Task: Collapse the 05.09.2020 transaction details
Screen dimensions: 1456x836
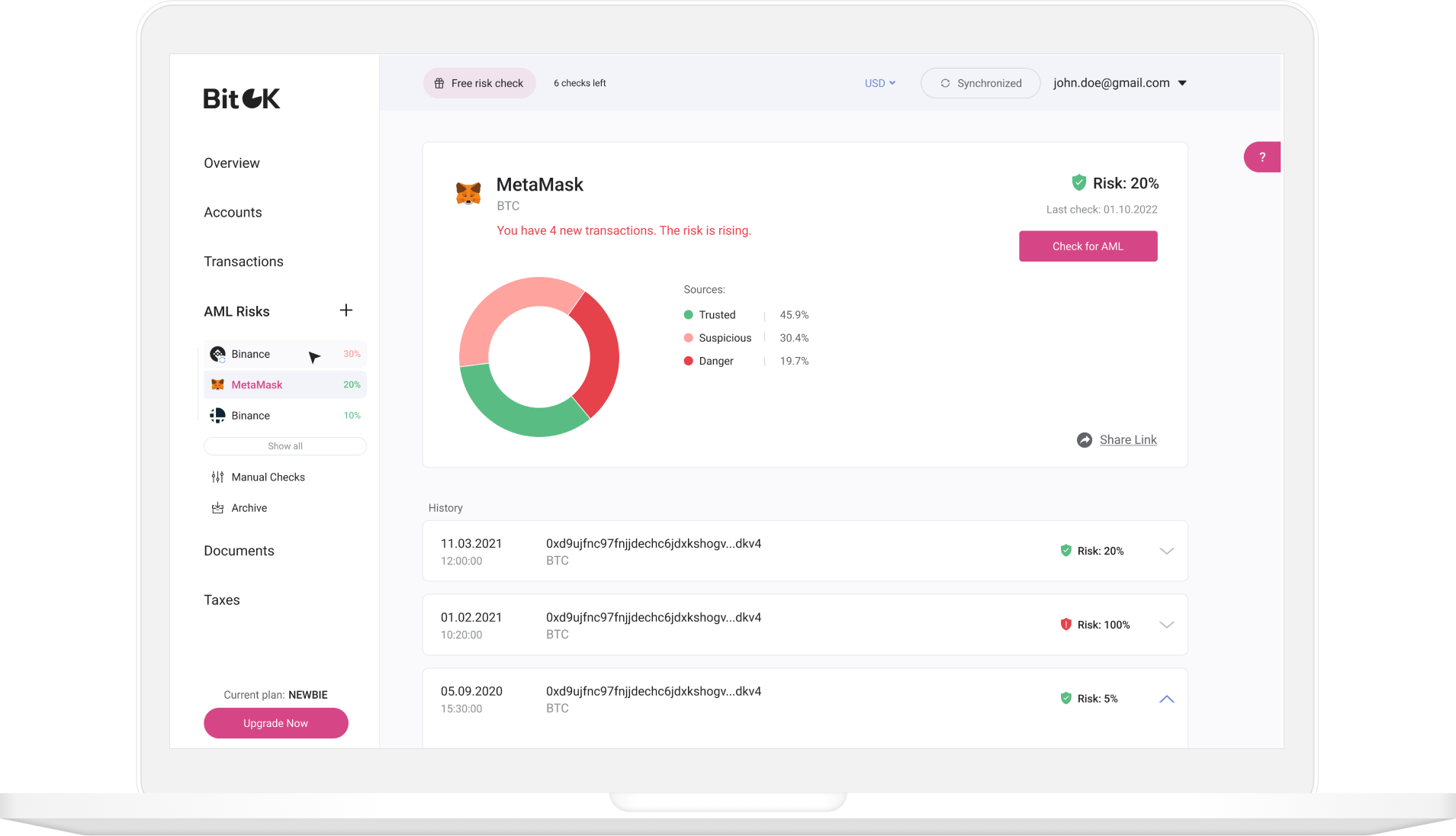Action: pos(1165,698)
